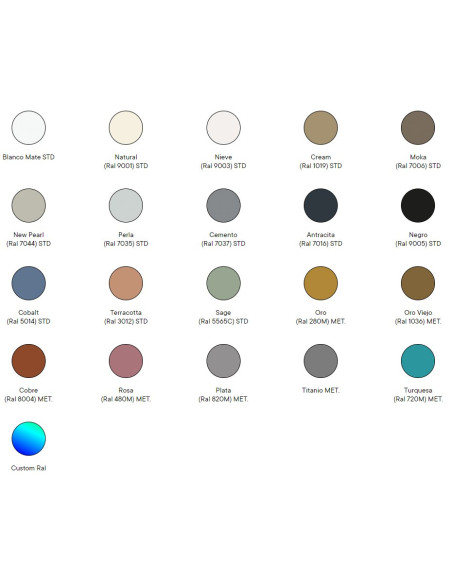Select the Blanco Mate STD color swatch
The height and width of the screenshot is (584, 452).
[29, 128]
